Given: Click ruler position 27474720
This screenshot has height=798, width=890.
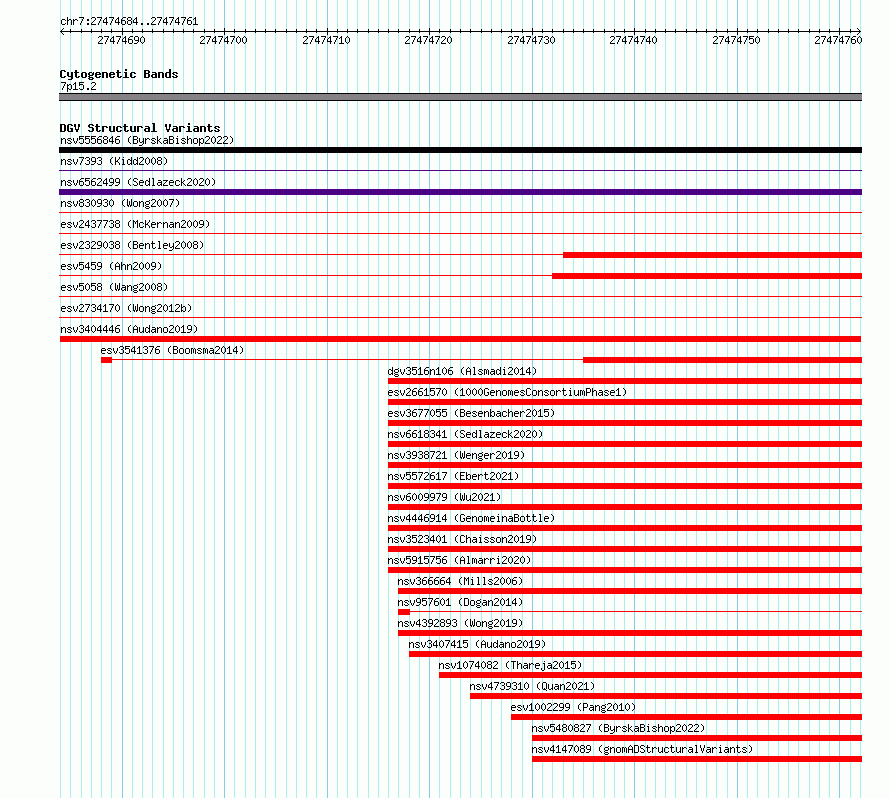Looking at the screenshot, I should click(429, 40).
